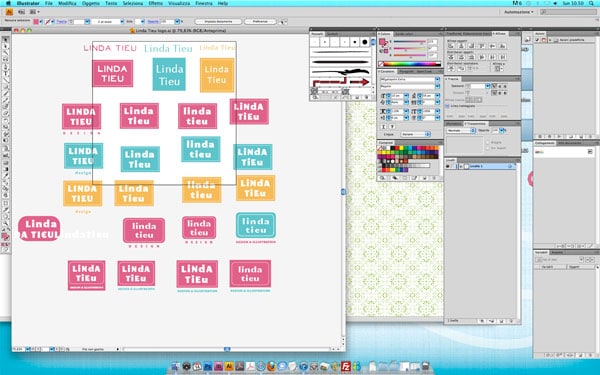Open the font family dropdown in Carattere panel
Image resolution: width=600 pixels, height=375 pixels.
(410, 80)
